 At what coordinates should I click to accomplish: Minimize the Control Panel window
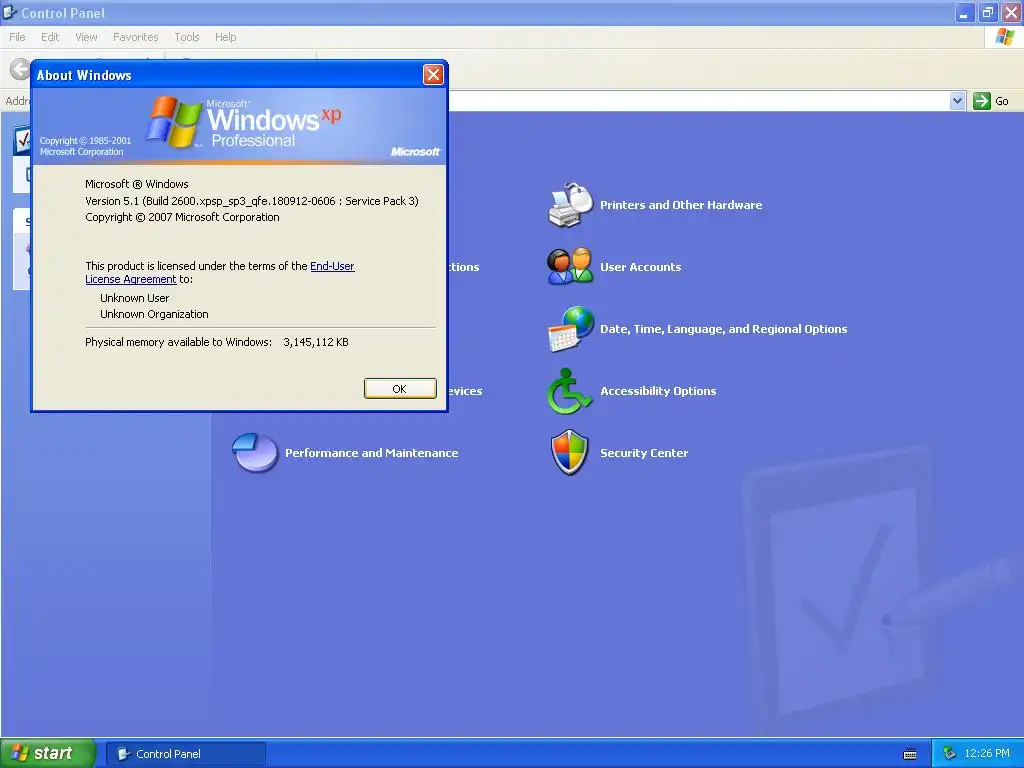click(964, 12)
